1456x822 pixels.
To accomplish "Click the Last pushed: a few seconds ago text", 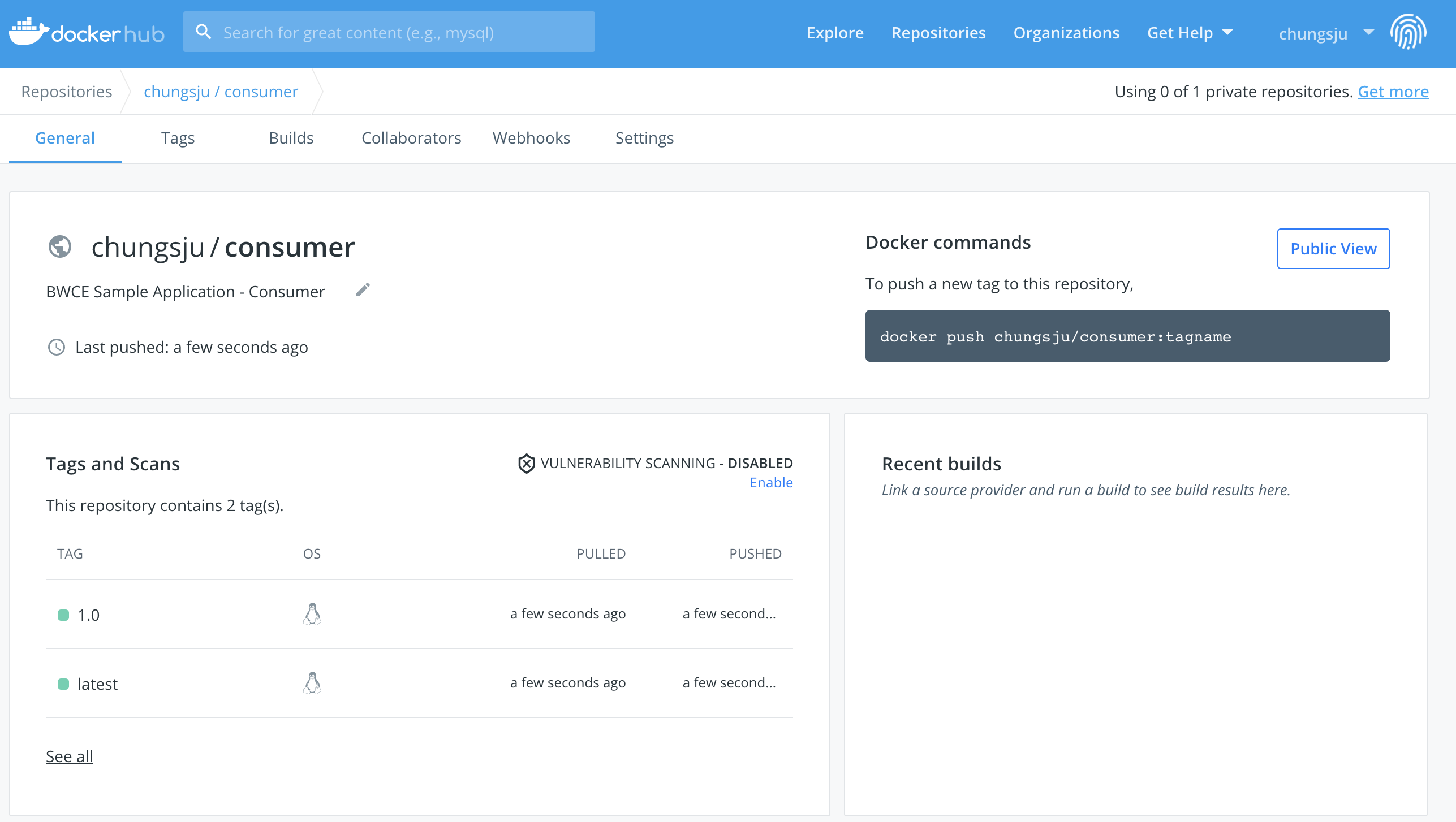I will pos(192,347).
